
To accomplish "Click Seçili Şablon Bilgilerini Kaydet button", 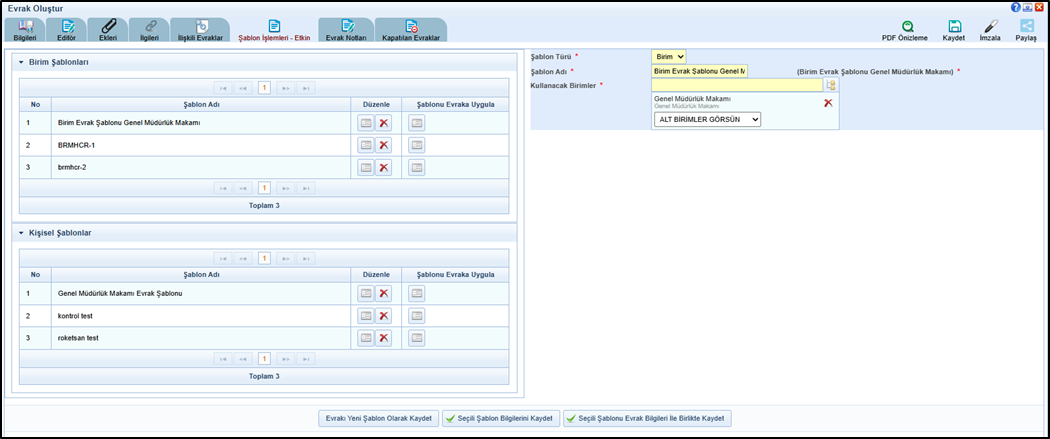I will click(x=501, y=418).
